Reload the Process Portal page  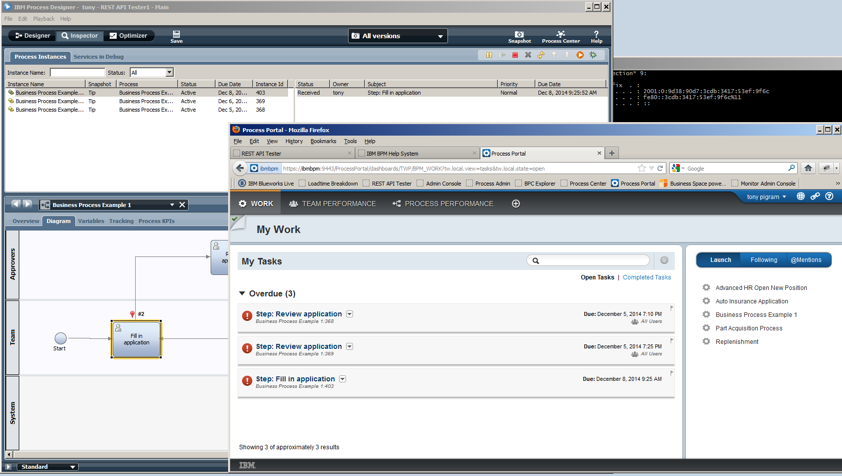(660, 168)
